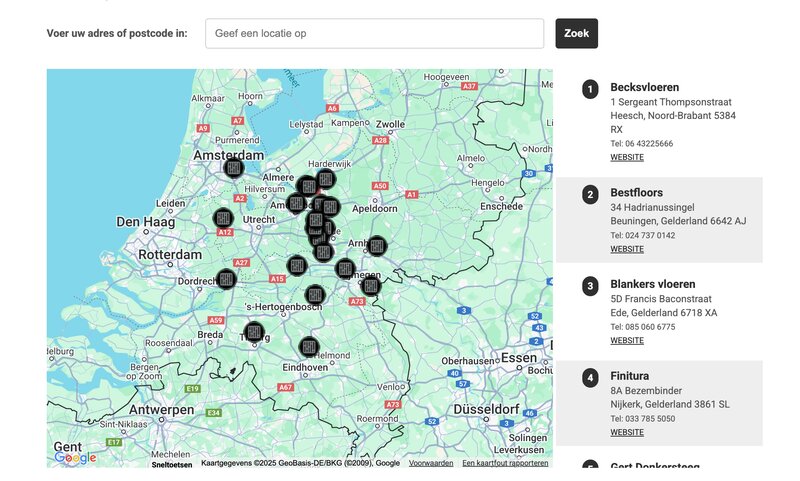The image size is (800, 481).
Task: Click the marker directly above 's-Hertogenbosch label
Action: [315, 295]
